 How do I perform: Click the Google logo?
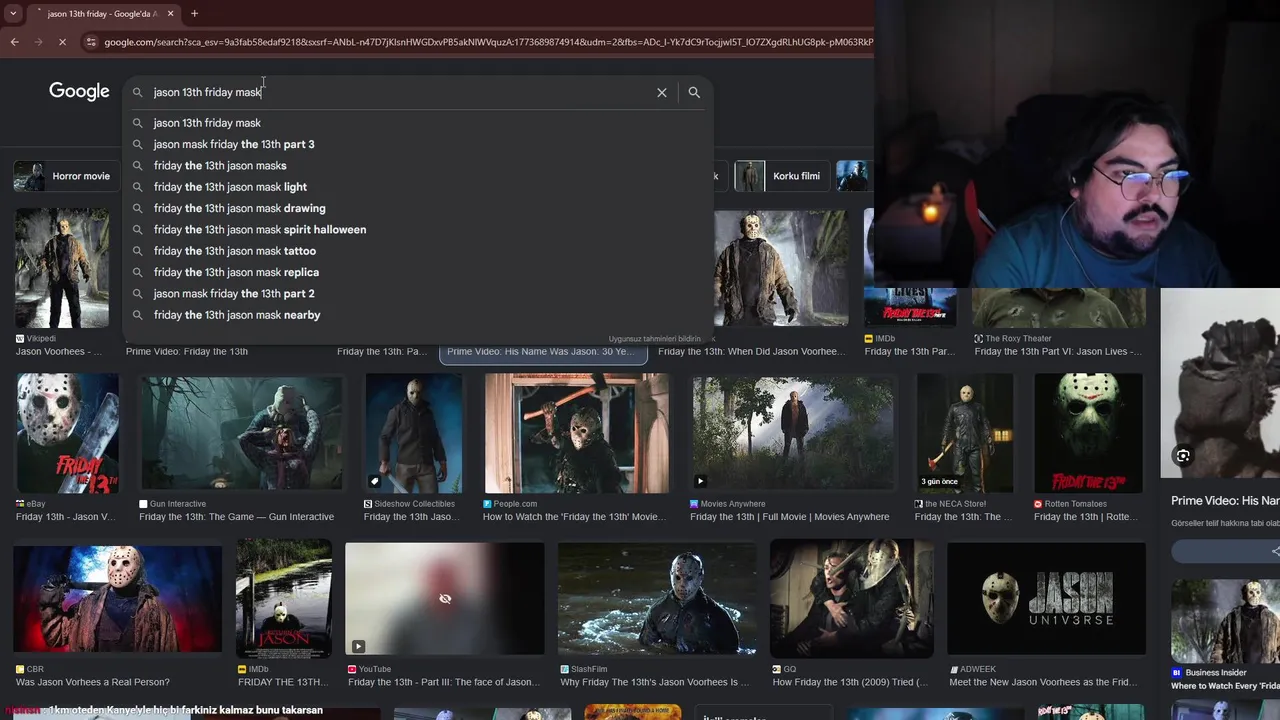coord(79,91)
